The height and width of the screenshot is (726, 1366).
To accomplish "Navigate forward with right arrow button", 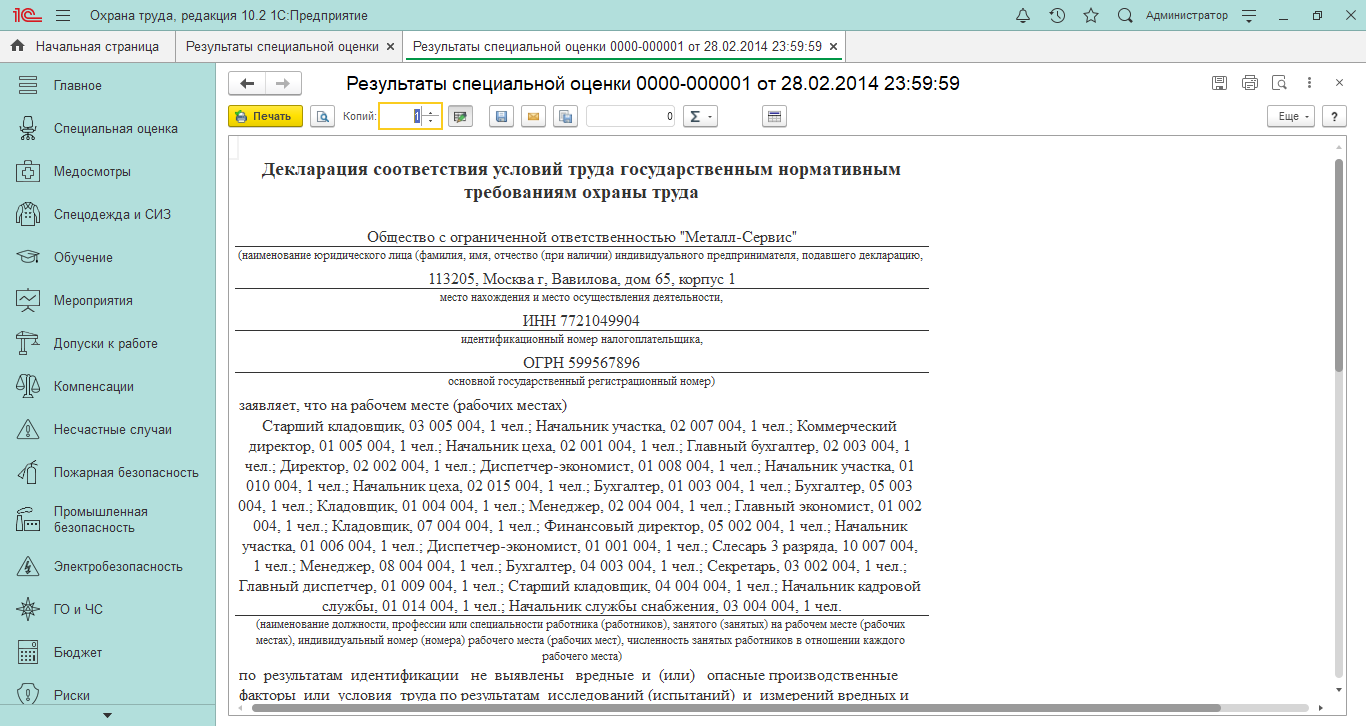I will (x=283, y=84).
